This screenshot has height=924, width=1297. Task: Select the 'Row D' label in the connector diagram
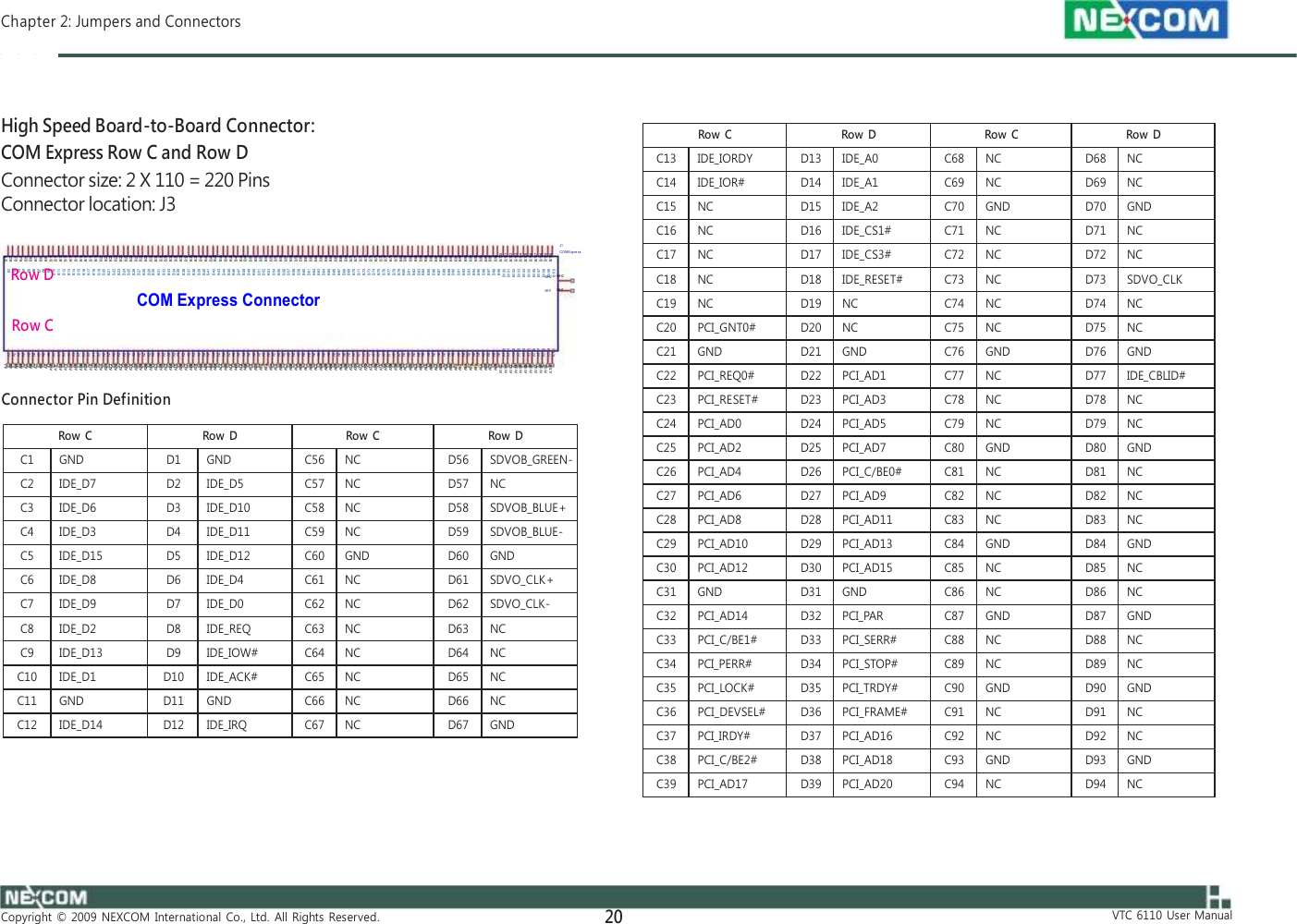pos(32,274)
